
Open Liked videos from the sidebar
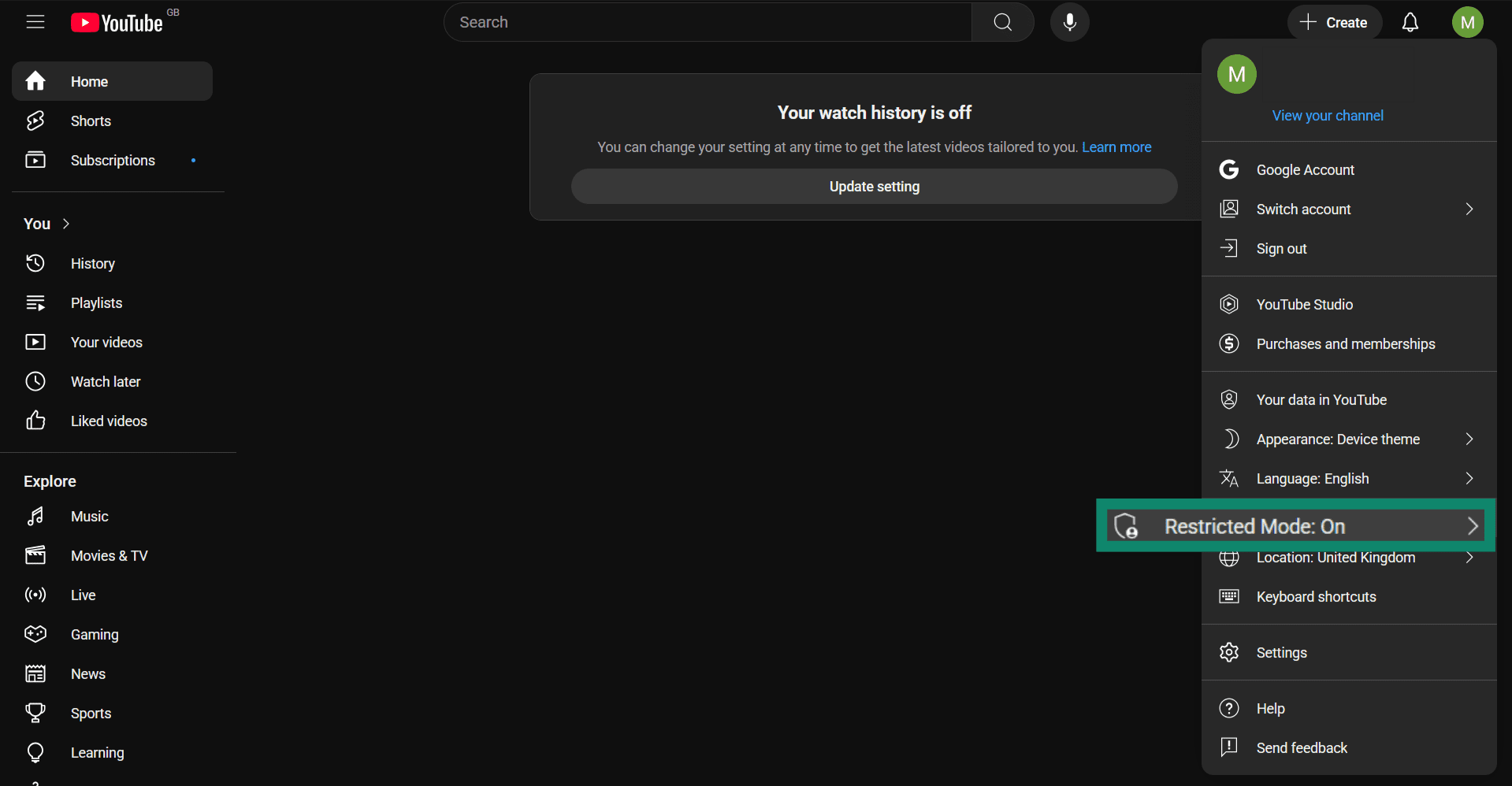(109, 421)
